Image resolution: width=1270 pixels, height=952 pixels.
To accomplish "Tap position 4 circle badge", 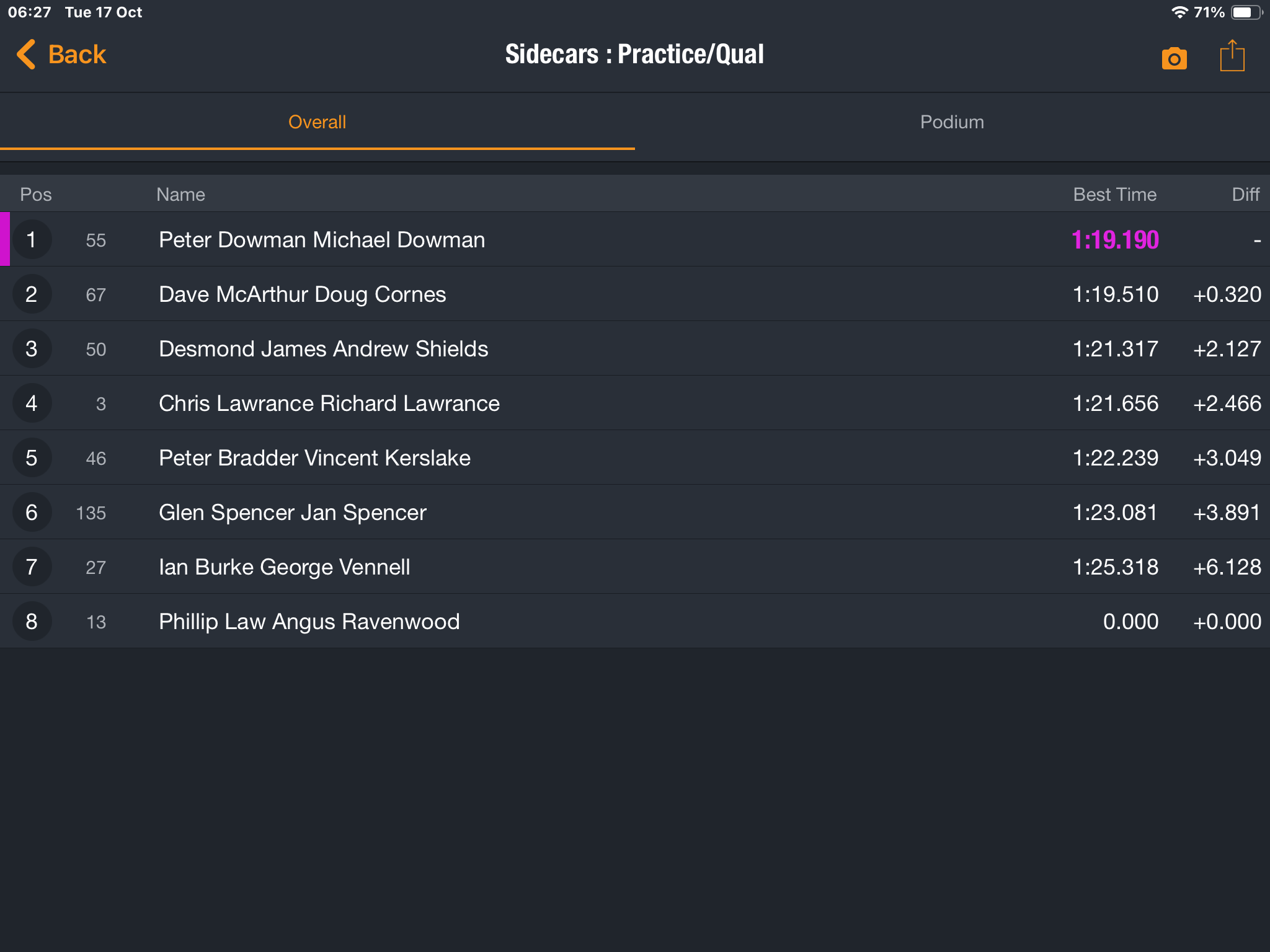I will [x=32, y=403].
